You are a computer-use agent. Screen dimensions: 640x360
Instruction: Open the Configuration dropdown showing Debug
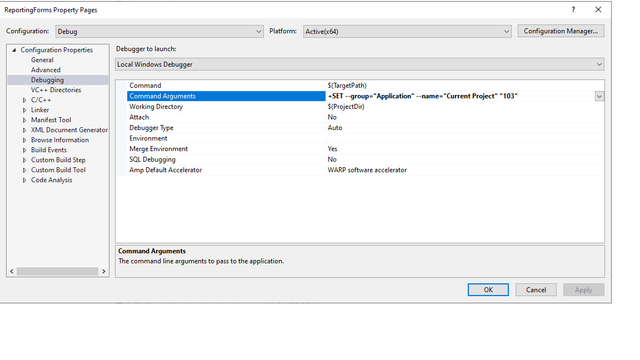point(159,31)
